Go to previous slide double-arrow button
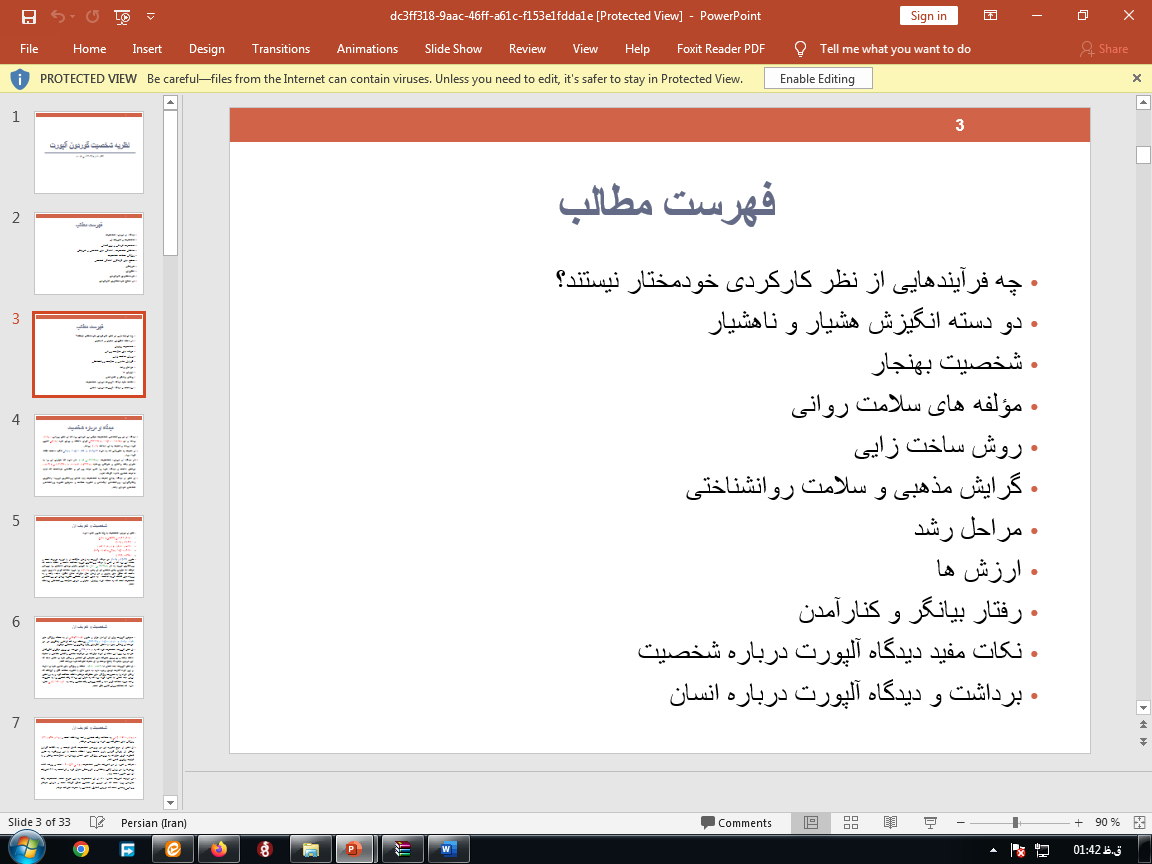This screenshot has width=1152, height=864. (1143, 726)
